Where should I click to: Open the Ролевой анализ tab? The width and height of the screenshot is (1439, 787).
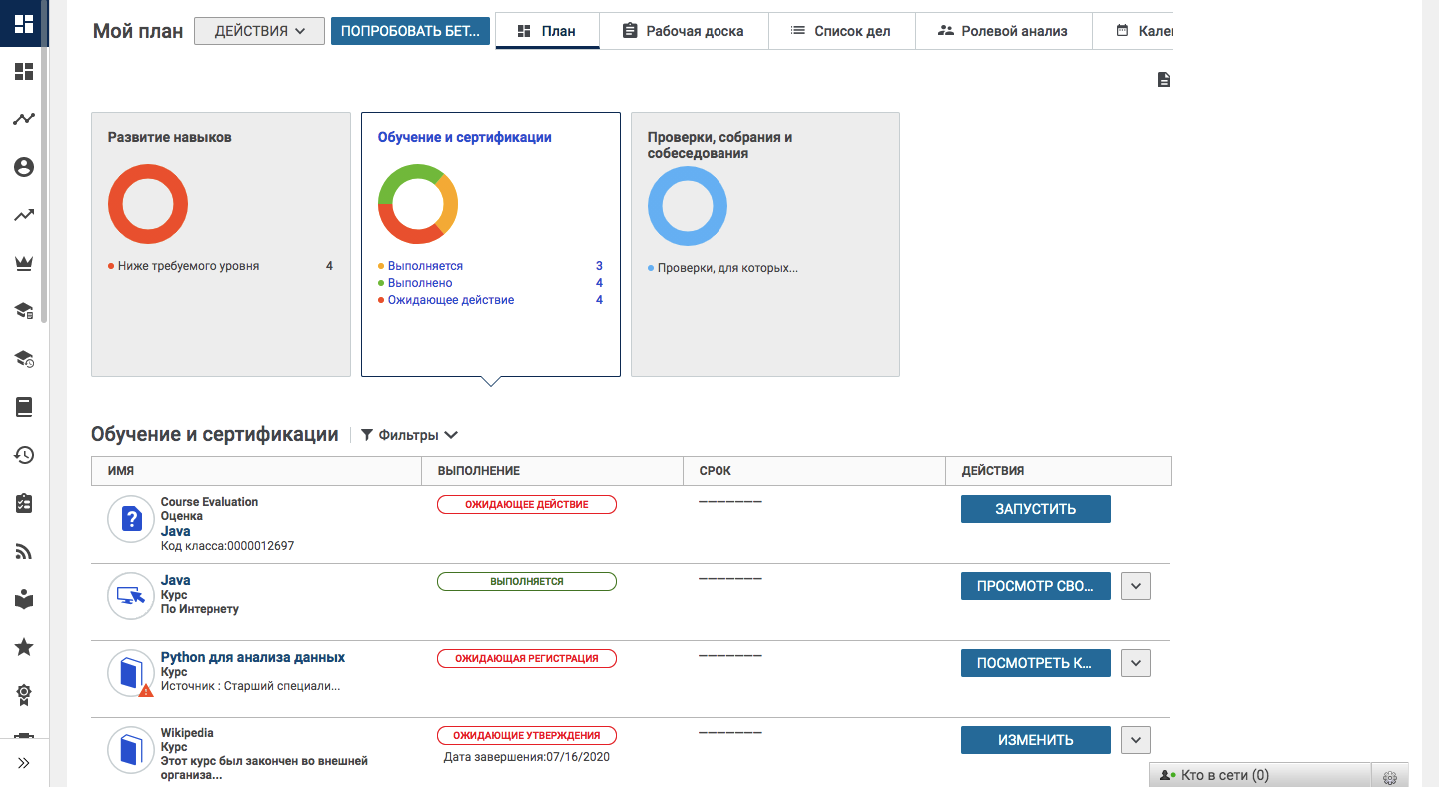point(1003,31)
